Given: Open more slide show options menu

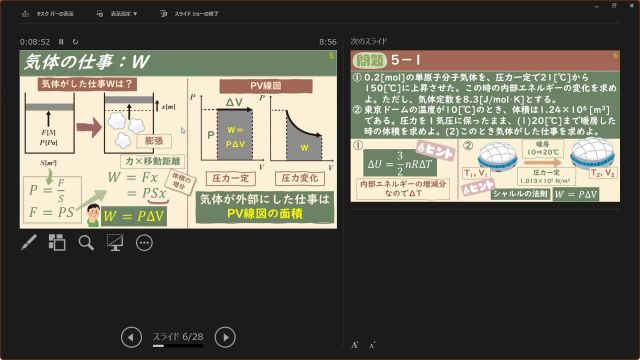Looking at the screenshot, I should 144,243.
